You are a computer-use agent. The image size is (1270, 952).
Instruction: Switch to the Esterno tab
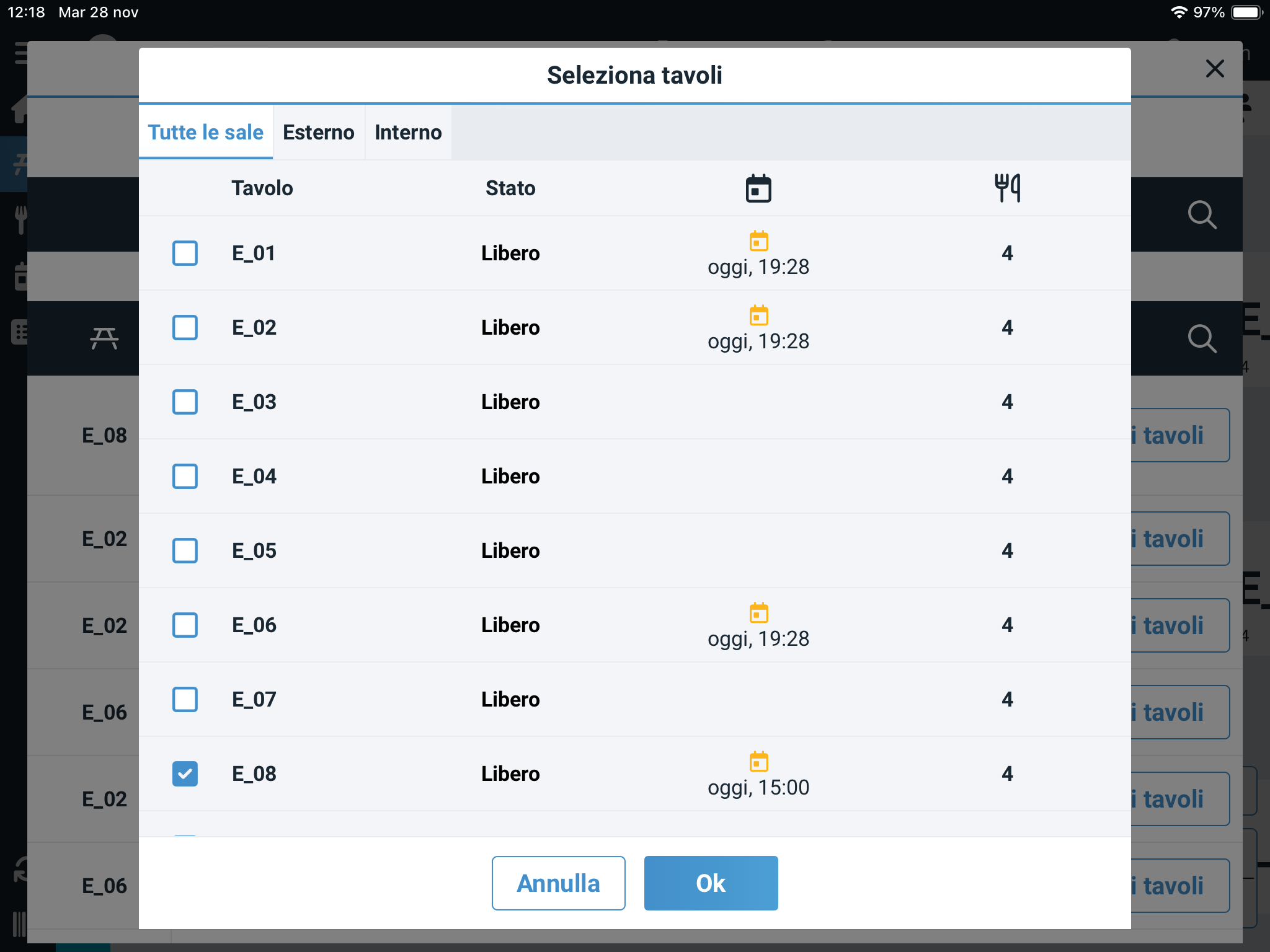click(318, 133)
